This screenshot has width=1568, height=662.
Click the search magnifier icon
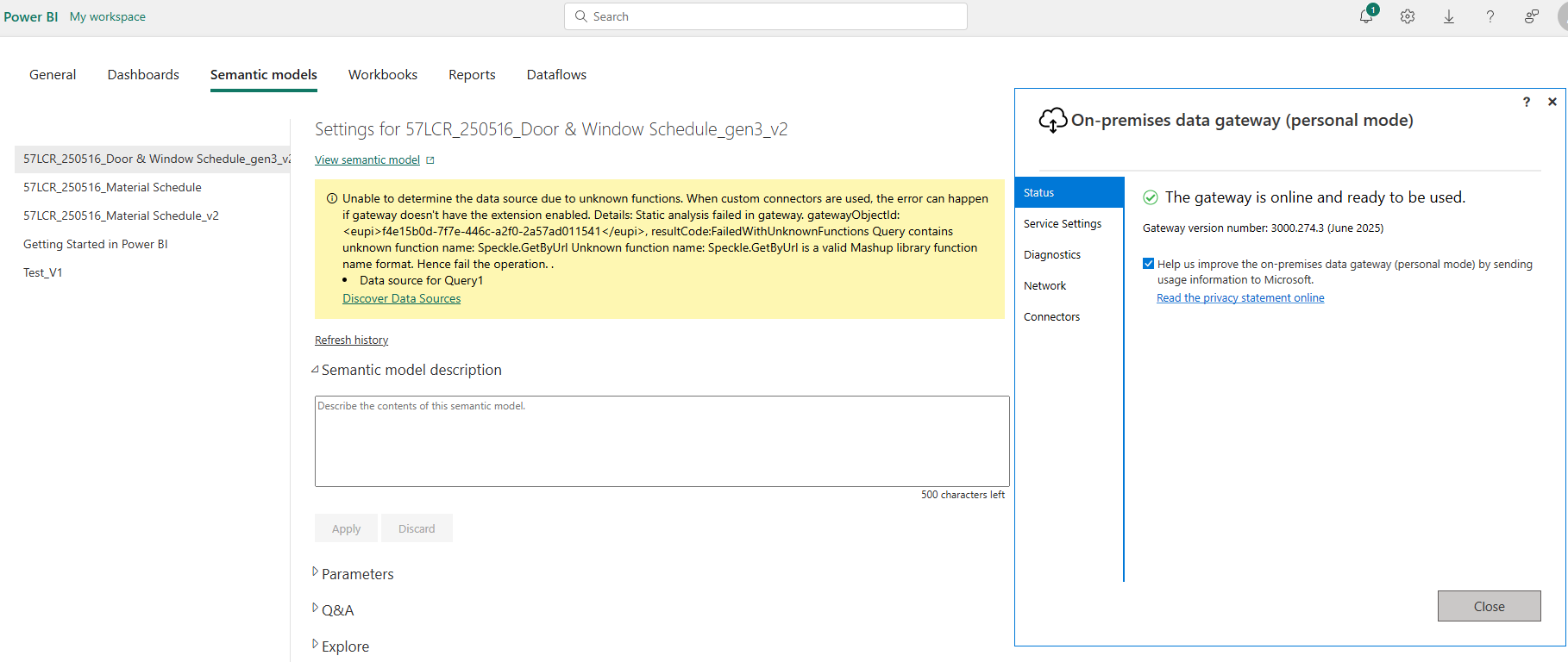[580, 16]
